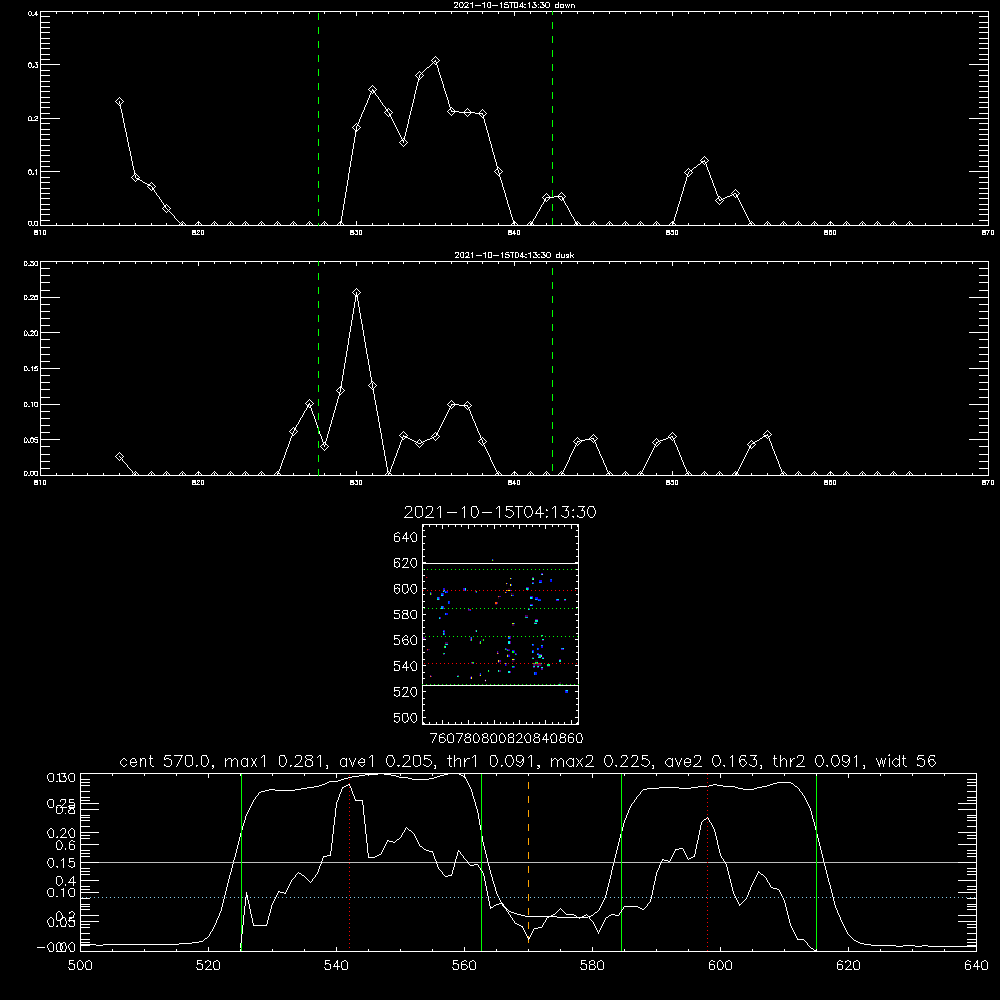Click the scatter plot's '2021-10-15T04:13:30' title
Image resolution: width=1000 pixels, height=1000 pixels.
pyautogui.click(x=500, y=512)
